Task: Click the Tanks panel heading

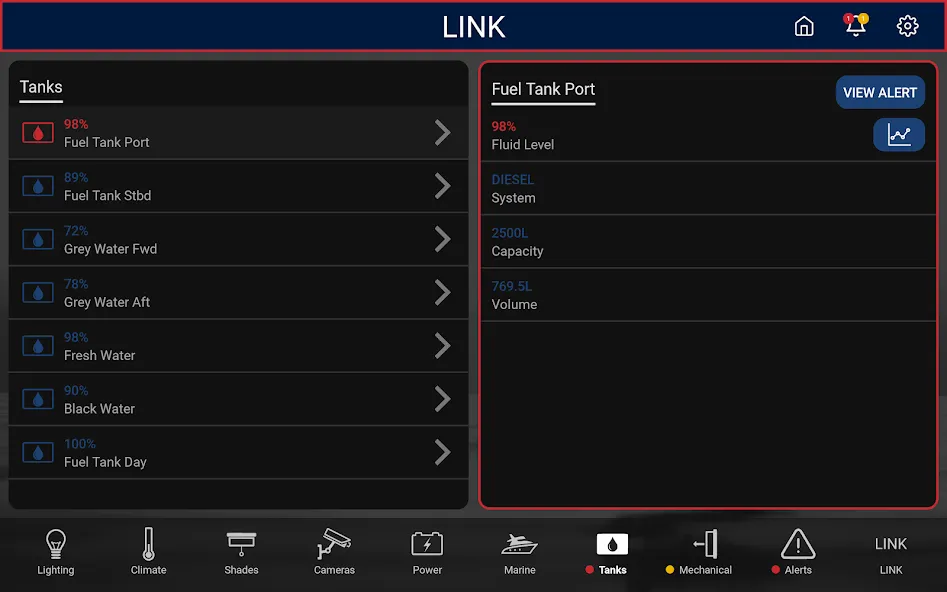Action: 41,87
